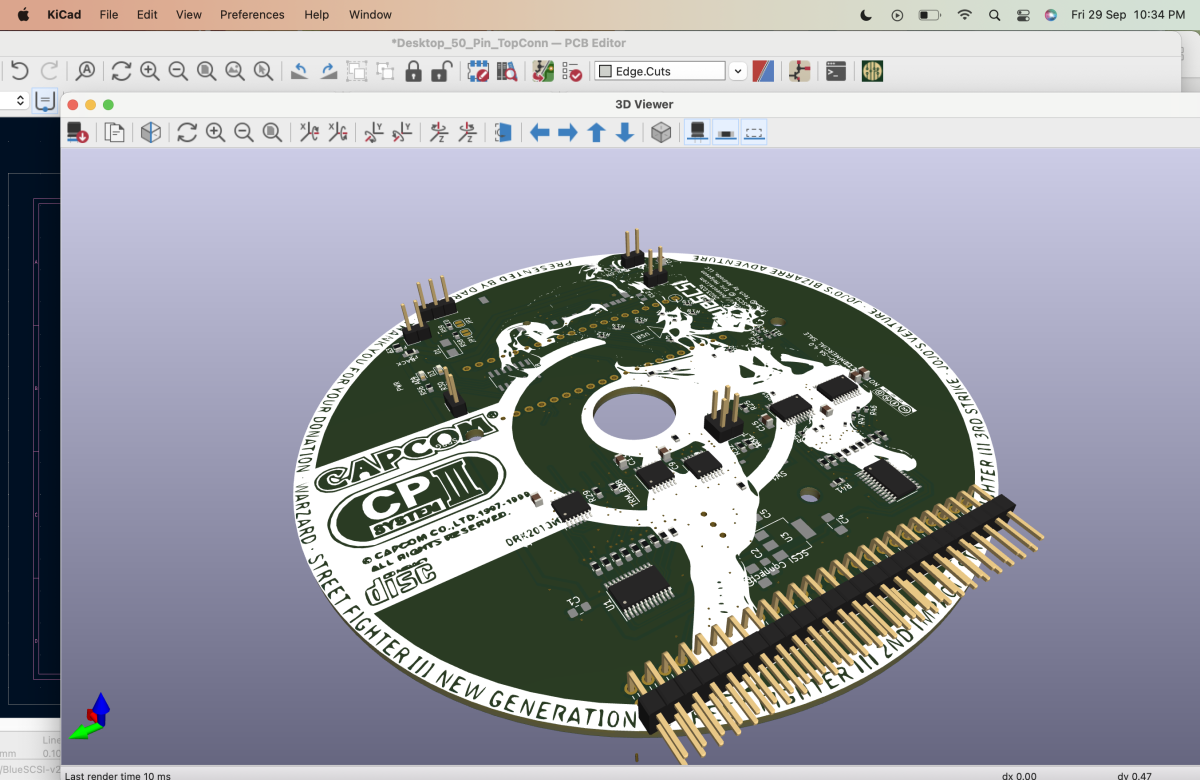Refresh the PCB Editor view
The width and height of the screenshot is (1200, 780).
coord(121,71)
